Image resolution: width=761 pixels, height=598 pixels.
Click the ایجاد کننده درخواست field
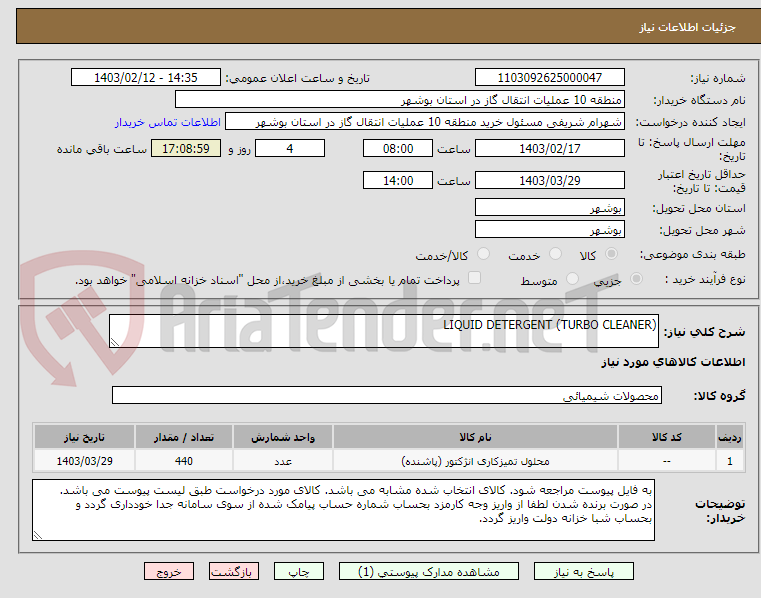point(425,122)
